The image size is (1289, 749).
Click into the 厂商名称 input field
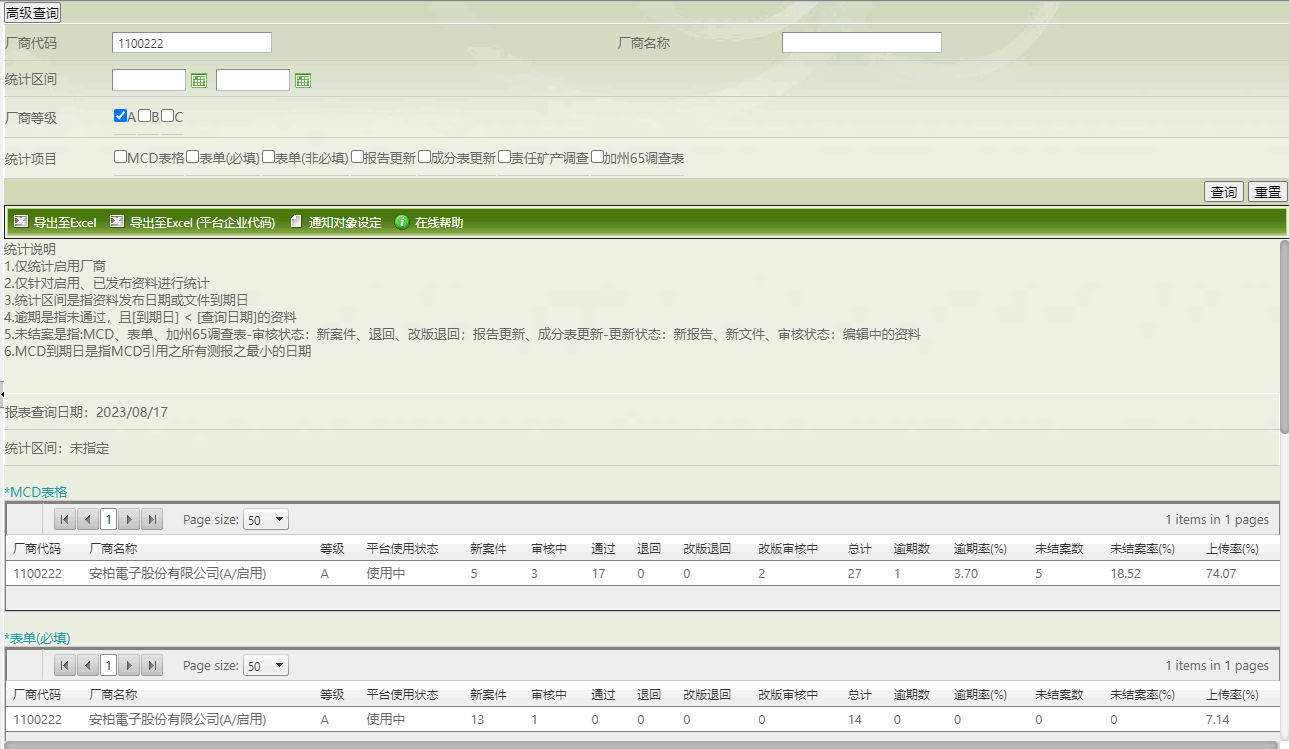(x=862, y=43)
